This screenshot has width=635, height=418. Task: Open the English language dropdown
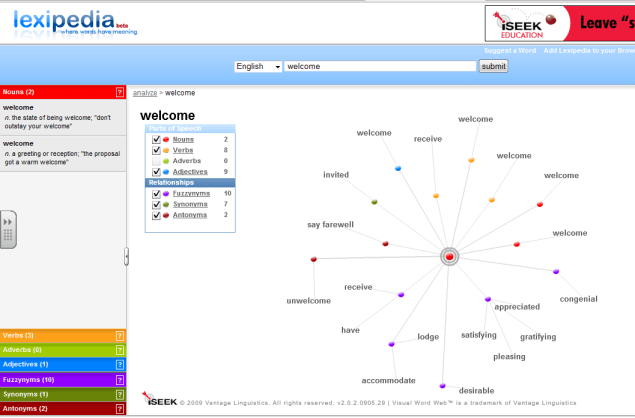coord(256,66)
